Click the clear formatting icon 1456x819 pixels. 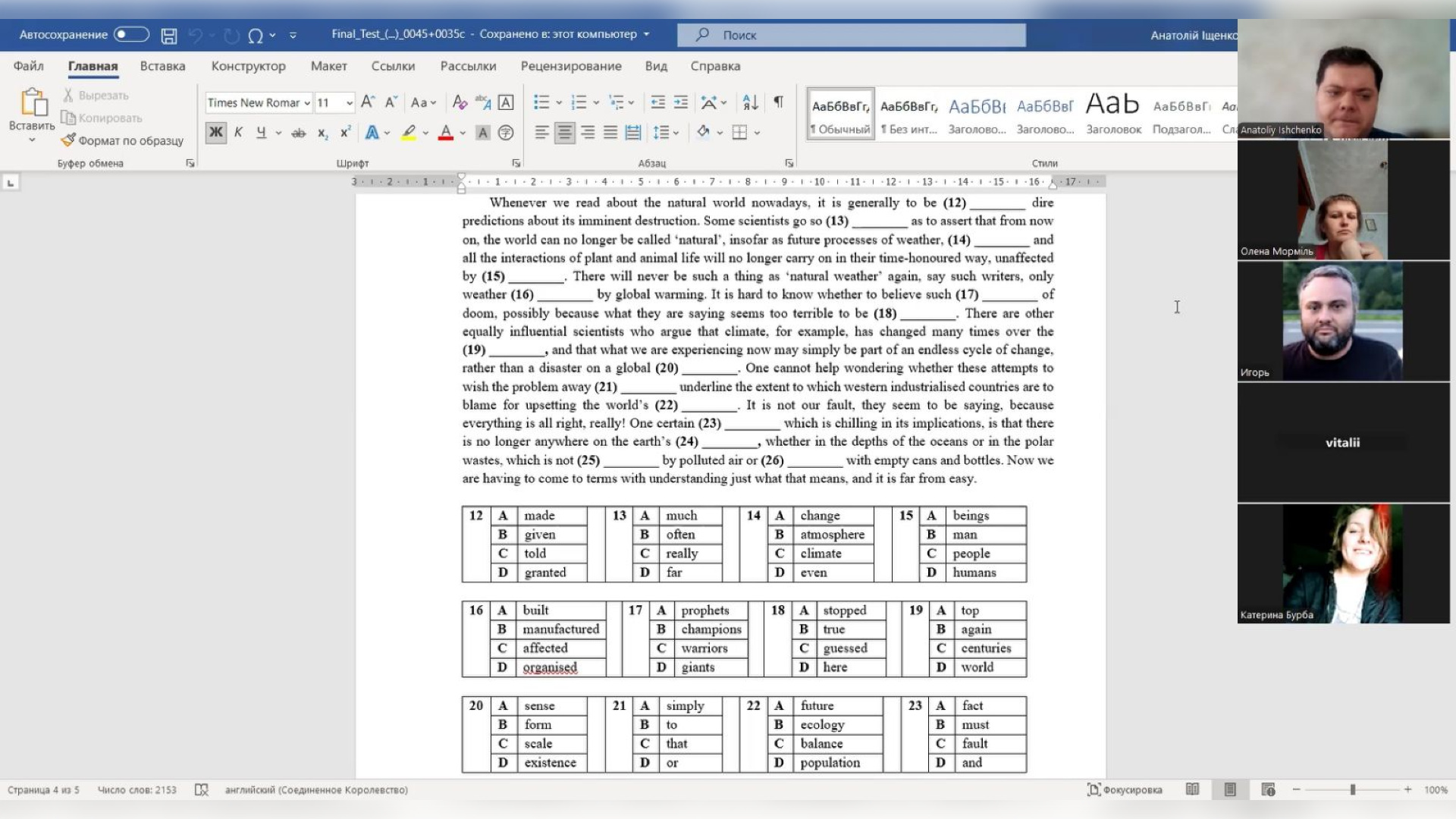[x=460, y=102]
